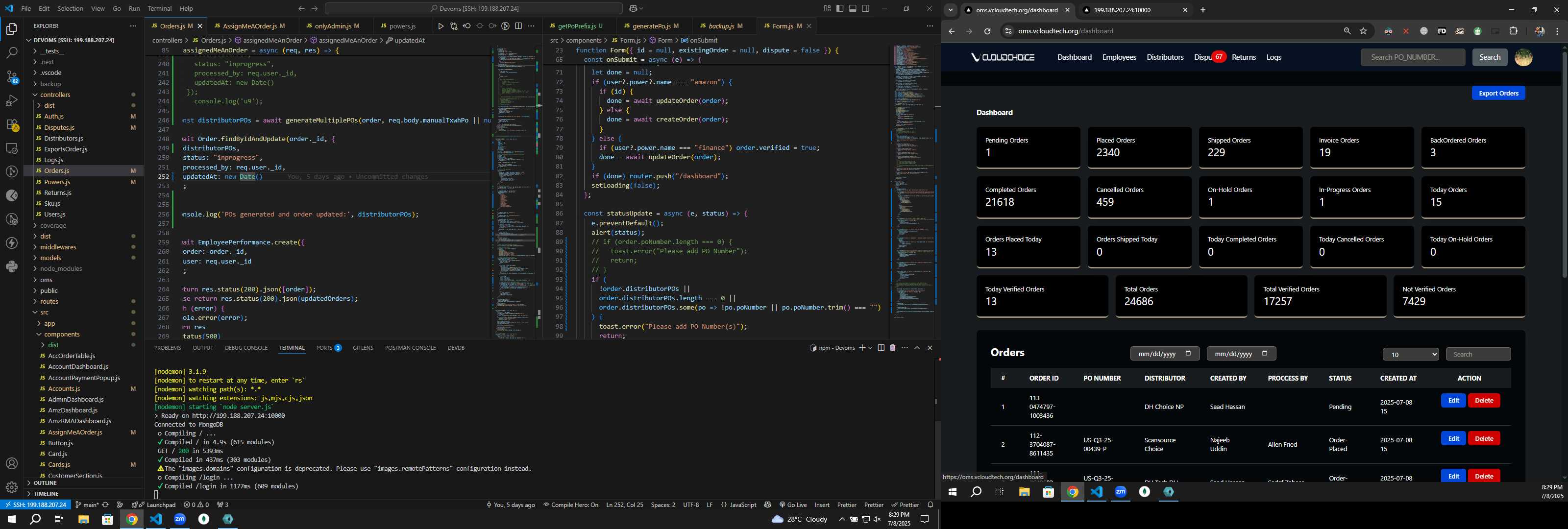Open the Accounts icon in VS Code
1568x529 pixels.
(12, 464)
